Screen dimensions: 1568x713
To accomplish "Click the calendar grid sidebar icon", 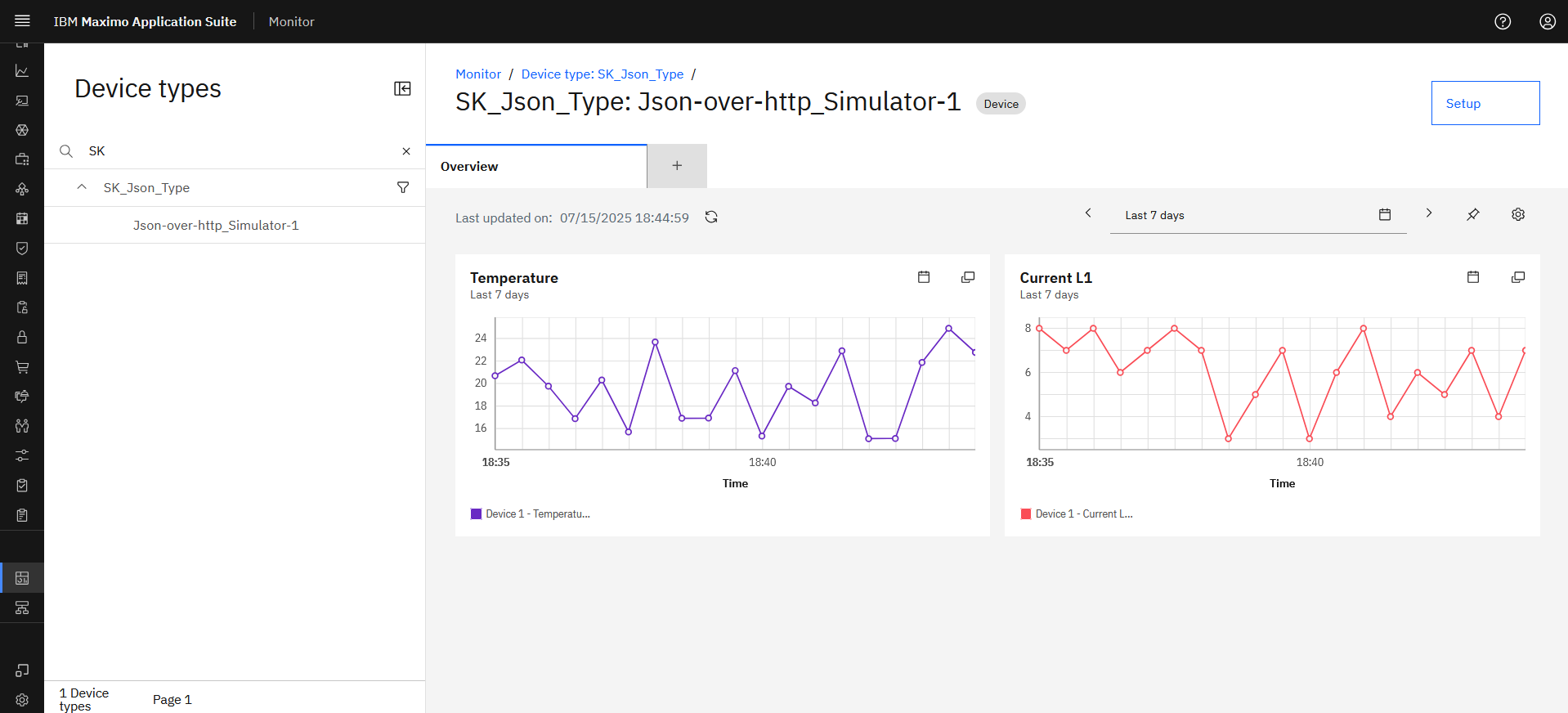I will (x=22, y=218).
